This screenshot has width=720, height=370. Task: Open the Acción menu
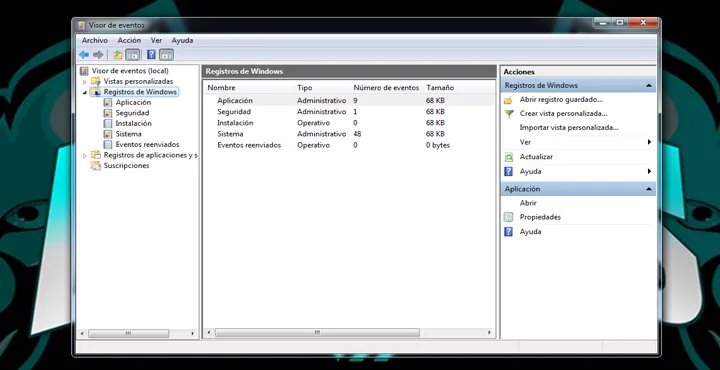point(129,40)
